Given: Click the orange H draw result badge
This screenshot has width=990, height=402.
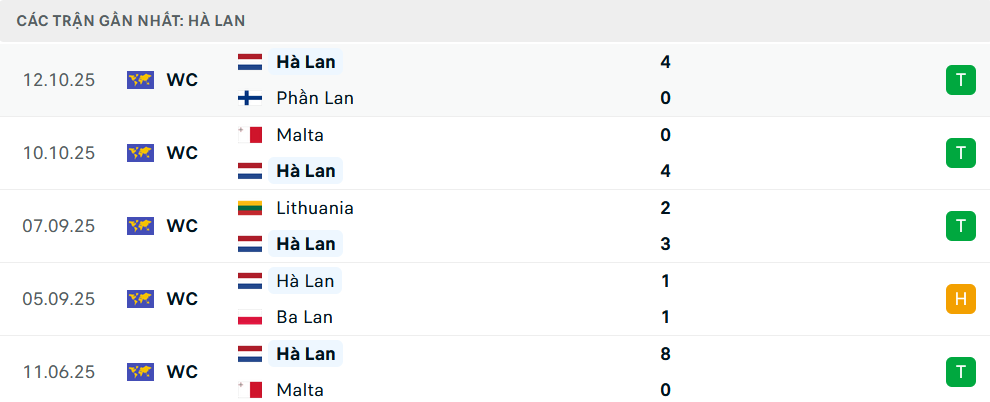Looking at the screenshot, I should [x=960, y=299].
